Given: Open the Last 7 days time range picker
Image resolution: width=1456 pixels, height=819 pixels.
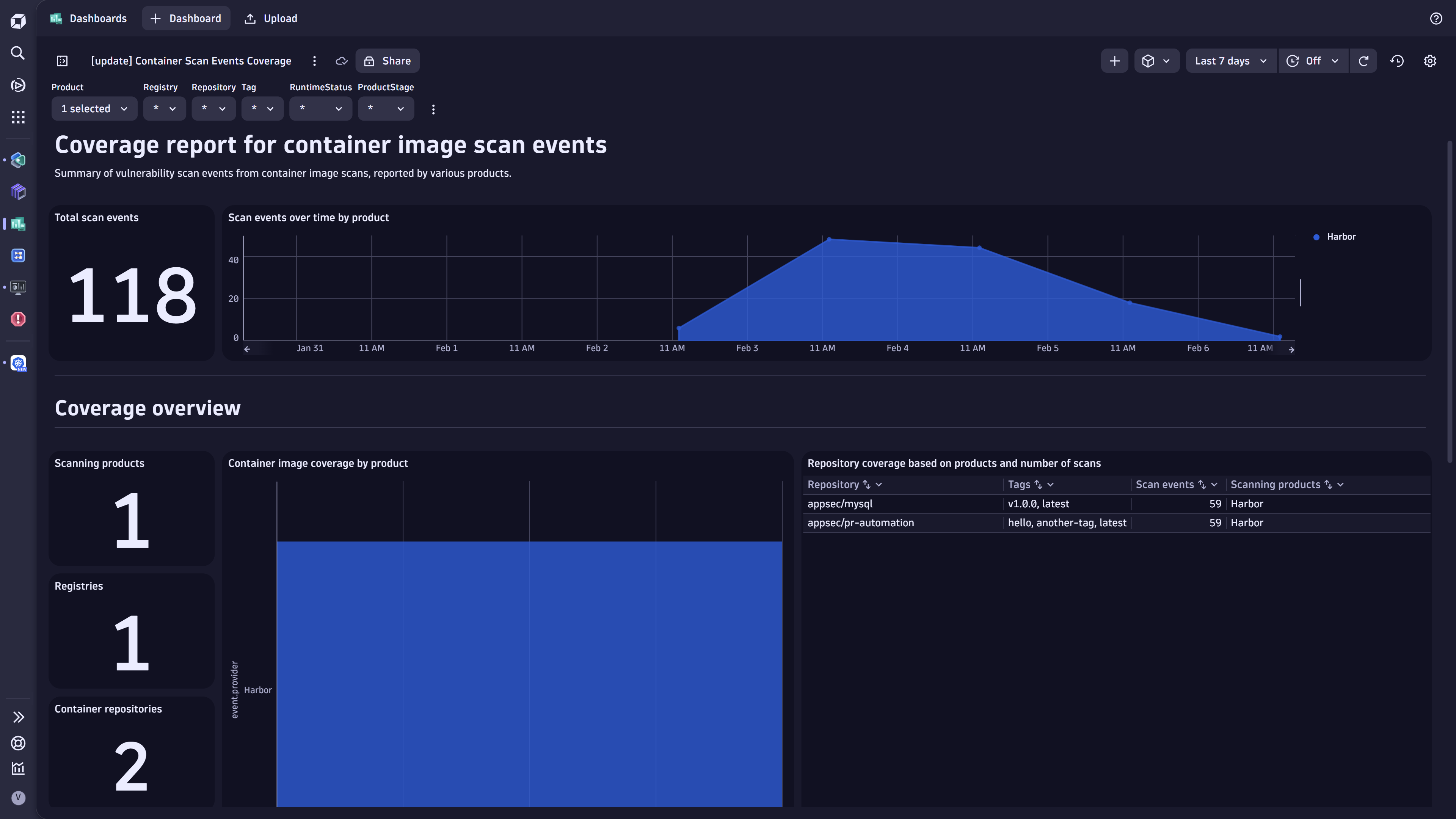Looking at the screenshot, I should tap(1230, 61).
